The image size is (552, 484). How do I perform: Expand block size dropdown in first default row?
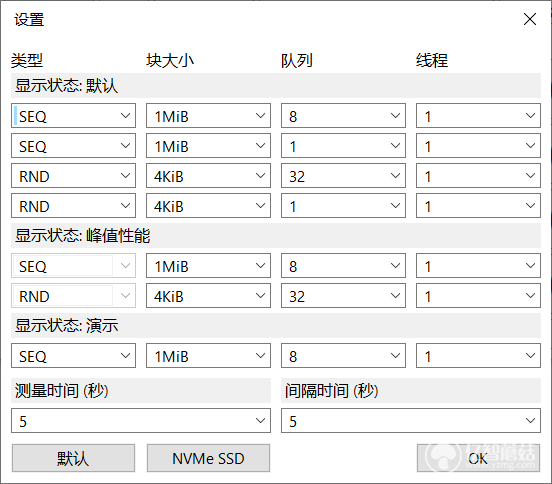pos(208,116)
